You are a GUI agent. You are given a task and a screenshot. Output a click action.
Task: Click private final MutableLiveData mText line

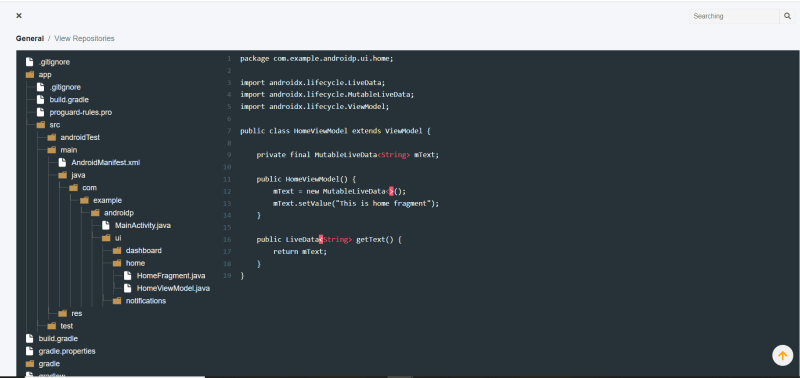[x=347, y=155]
